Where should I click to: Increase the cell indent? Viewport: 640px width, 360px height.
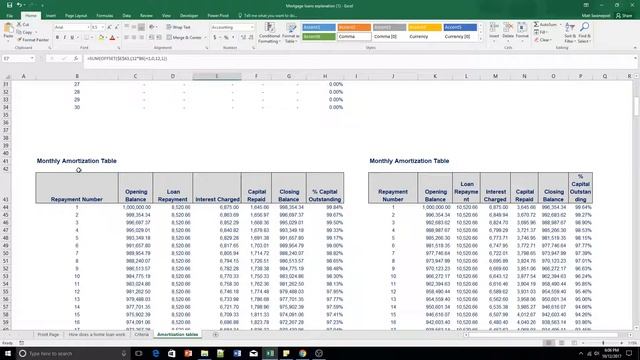point(159,38)
